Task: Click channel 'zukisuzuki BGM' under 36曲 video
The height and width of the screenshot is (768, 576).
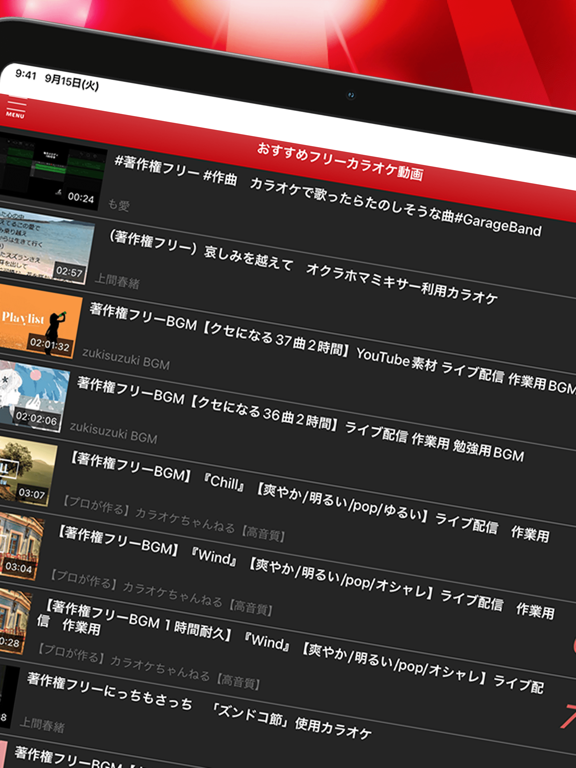Action: pos(113,433)
